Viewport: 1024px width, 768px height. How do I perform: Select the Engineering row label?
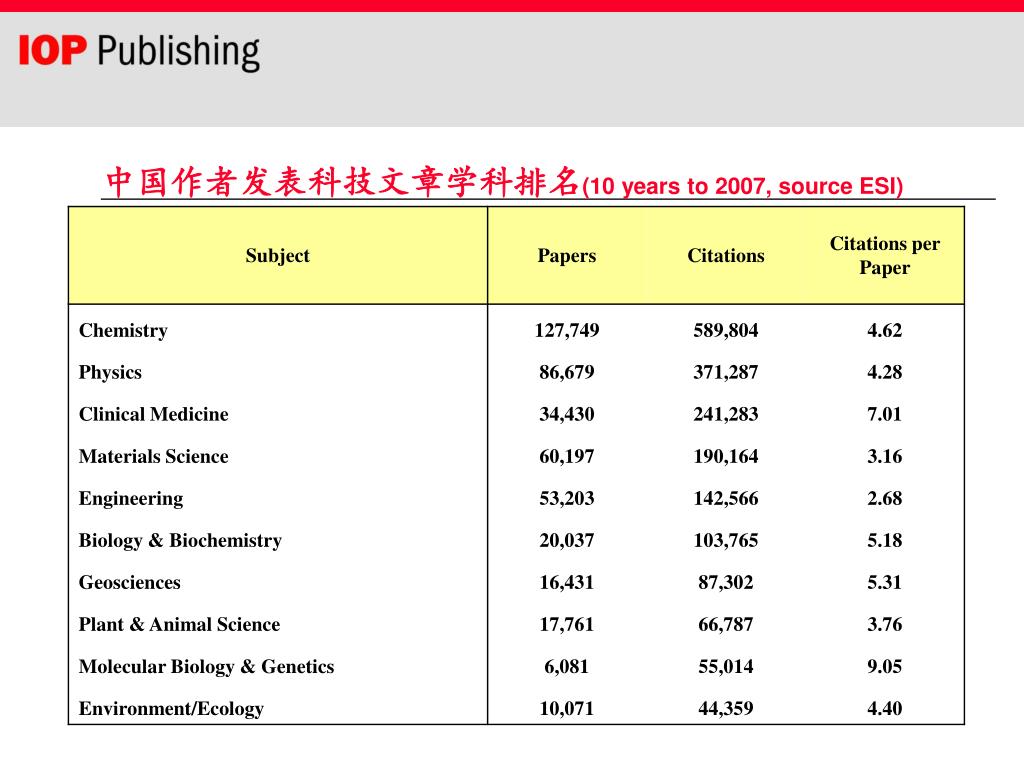(131, 499)
